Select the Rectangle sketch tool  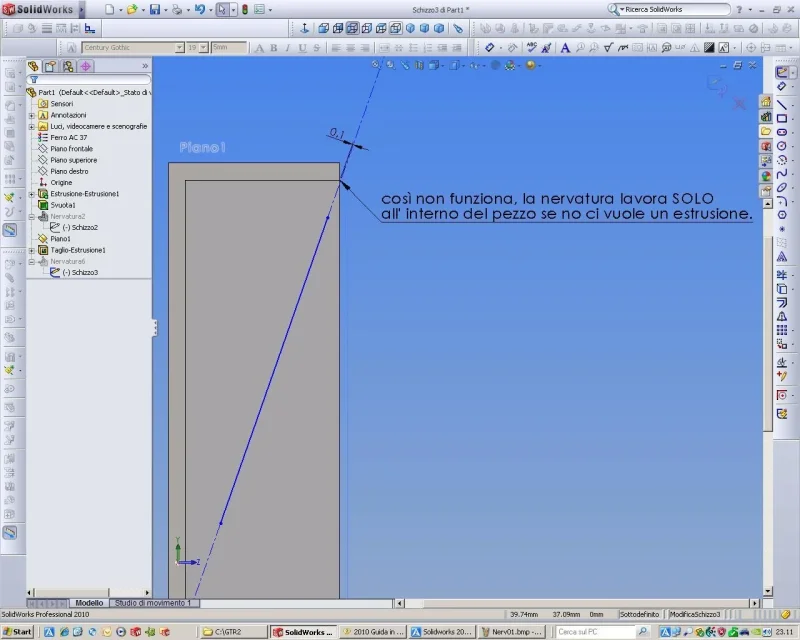782,118
